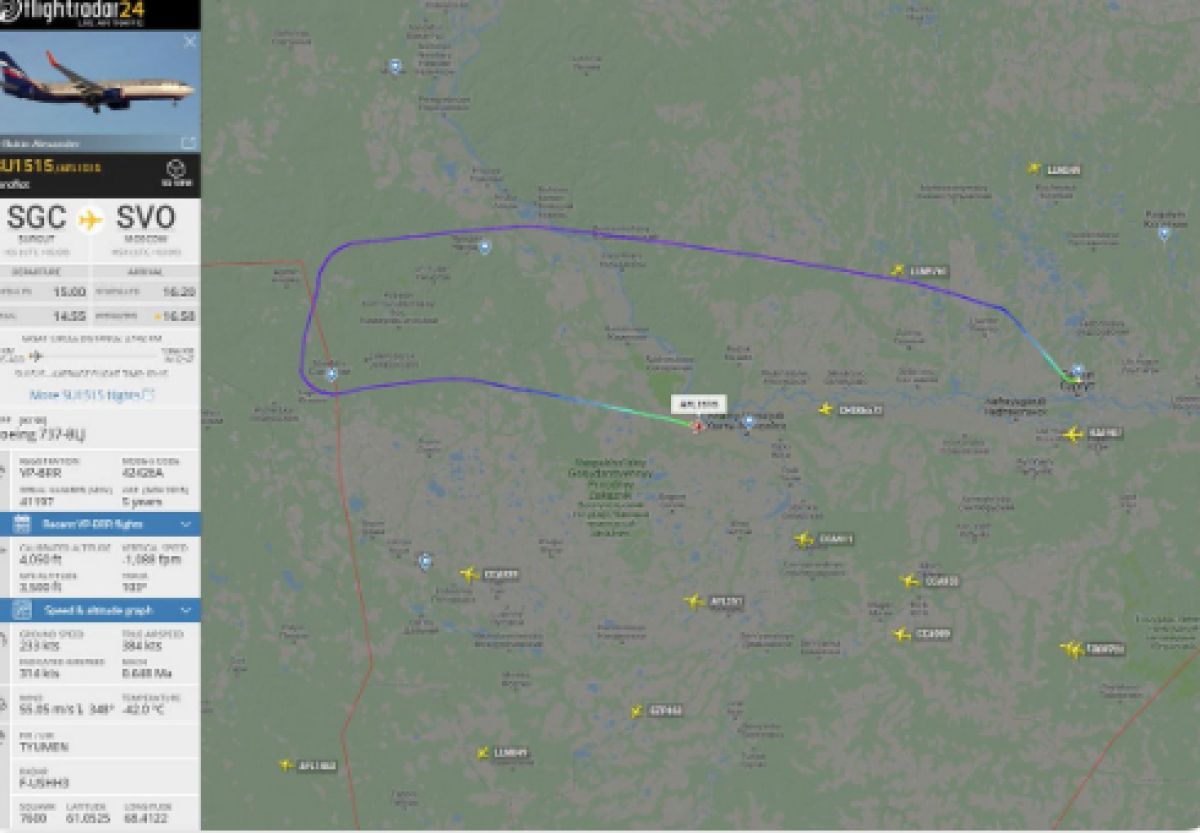The image size is (1200, 833).
Task: Click the Flightradar24 logo
Action: pyautogui.click(x=76, y=13)
